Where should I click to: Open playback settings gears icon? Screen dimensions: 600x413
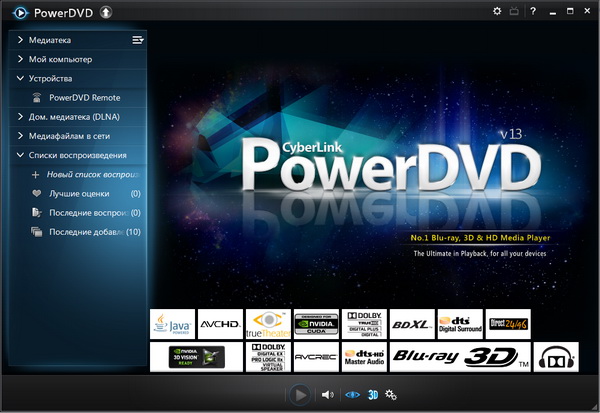tap(392, 395)
